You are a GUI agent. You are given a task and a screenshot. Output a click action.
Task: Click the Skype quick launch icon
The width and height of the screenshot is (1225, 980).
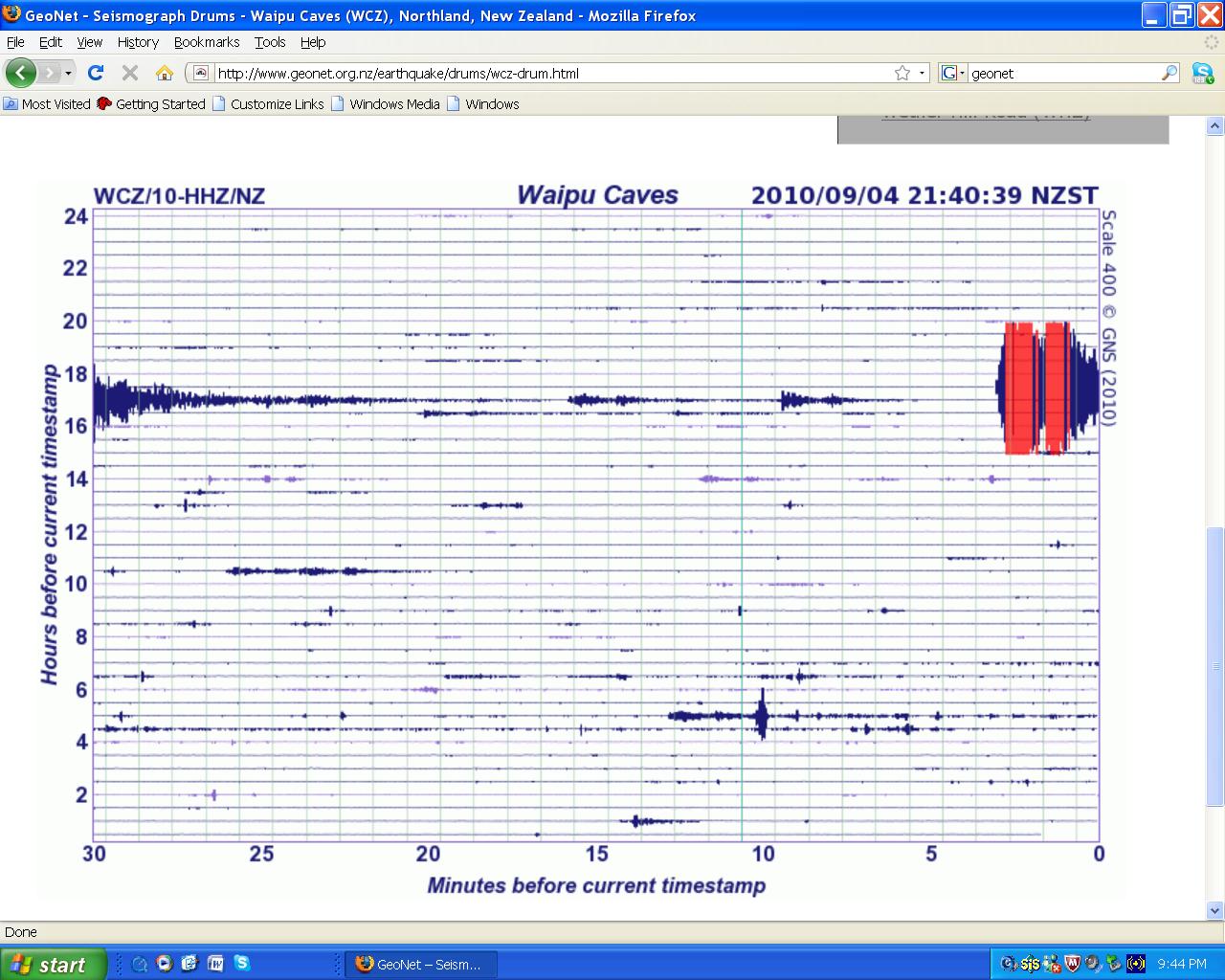[242, 964]
